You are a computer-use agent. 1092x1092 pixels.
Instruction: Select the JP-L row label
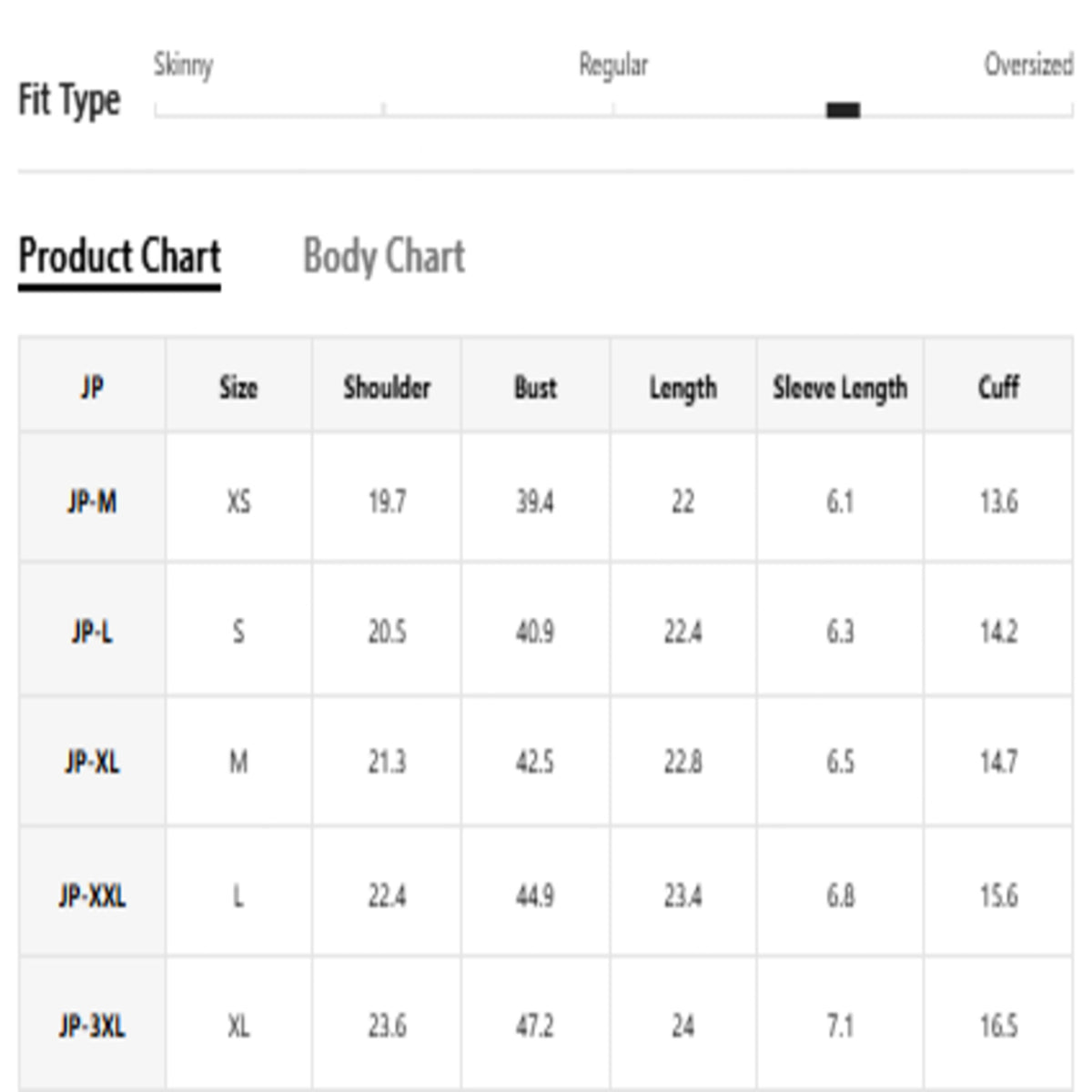(92, 632)
